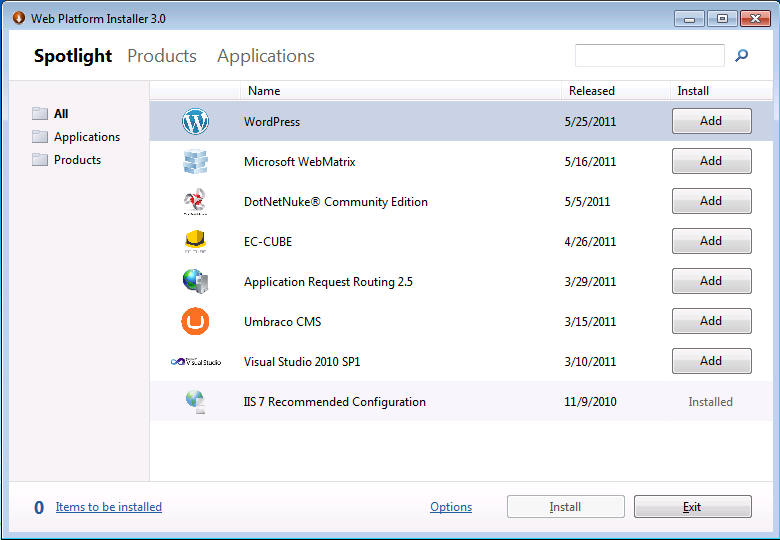Click the All folder icon in sidebar

40,114
